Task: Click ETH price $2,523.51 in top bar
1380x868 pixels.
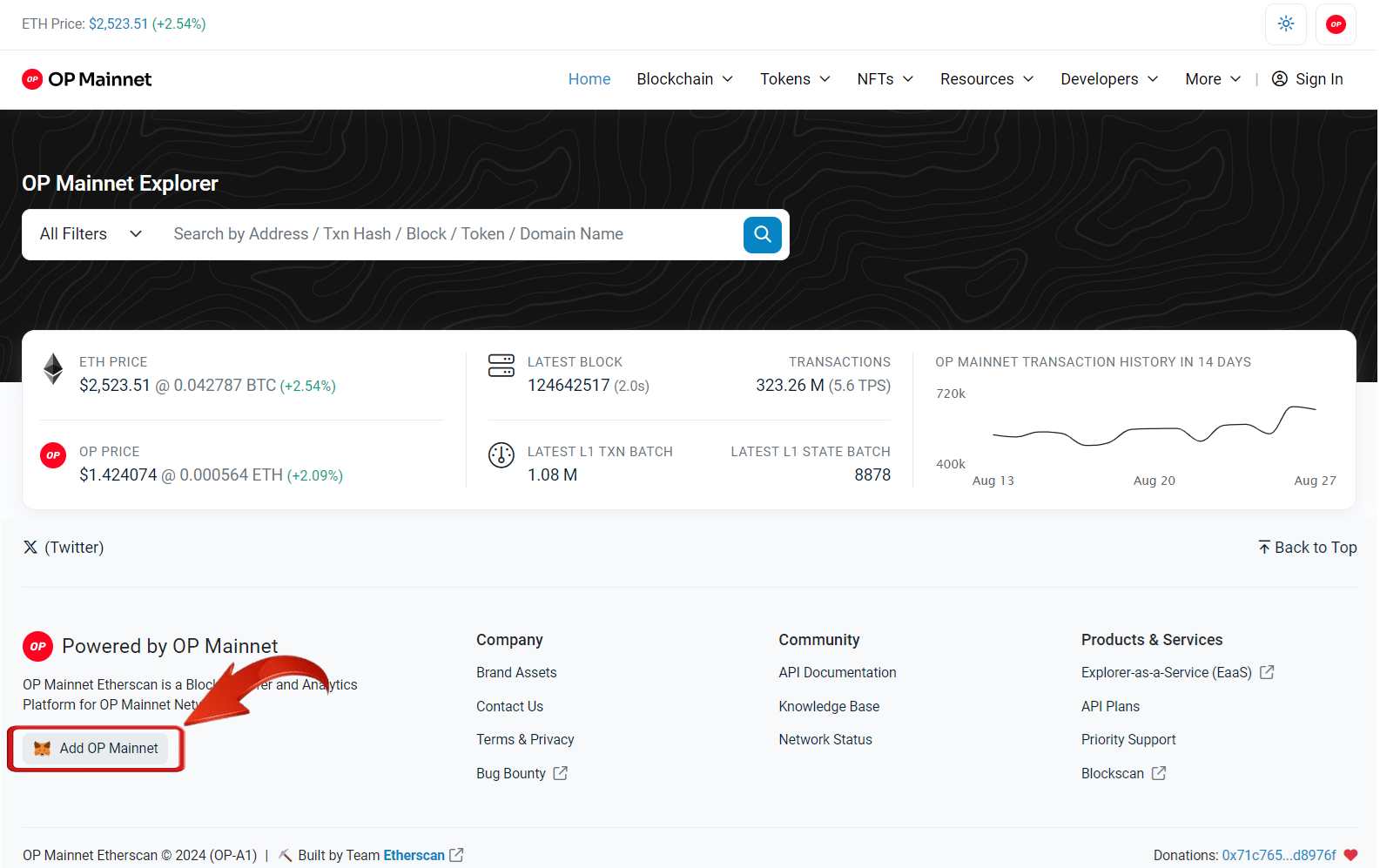Action: point(118,24)
